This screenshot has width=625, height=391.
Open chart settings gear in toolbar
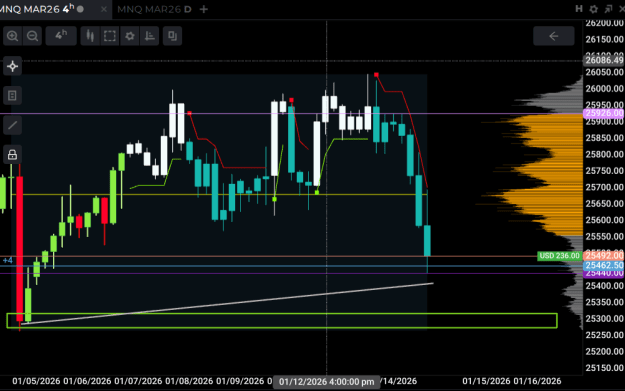(130, 36)
